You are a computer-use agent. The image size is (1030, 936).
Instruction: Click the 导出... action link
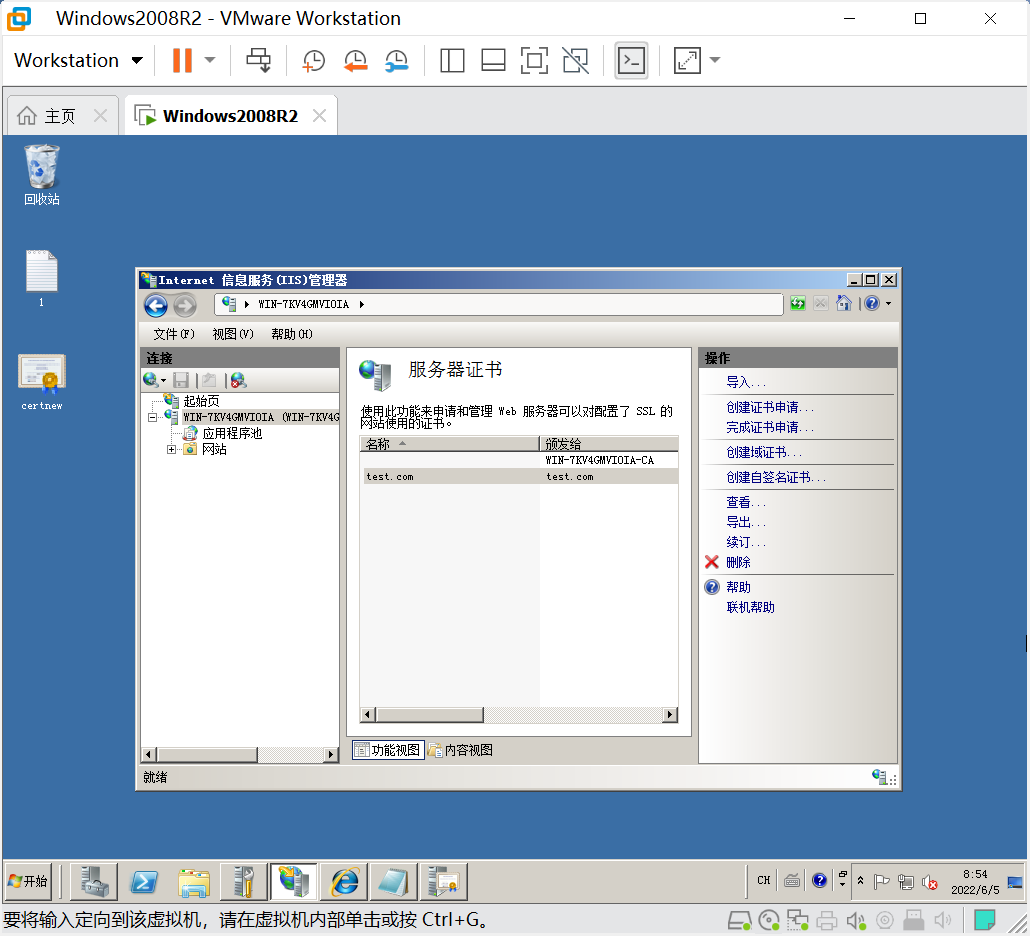[x=746, y=522]
